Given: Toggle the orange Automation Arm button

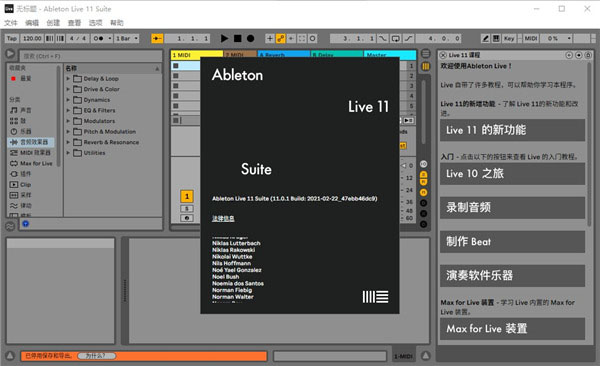Looking at the screenshot, I should [x=281, y=38].
